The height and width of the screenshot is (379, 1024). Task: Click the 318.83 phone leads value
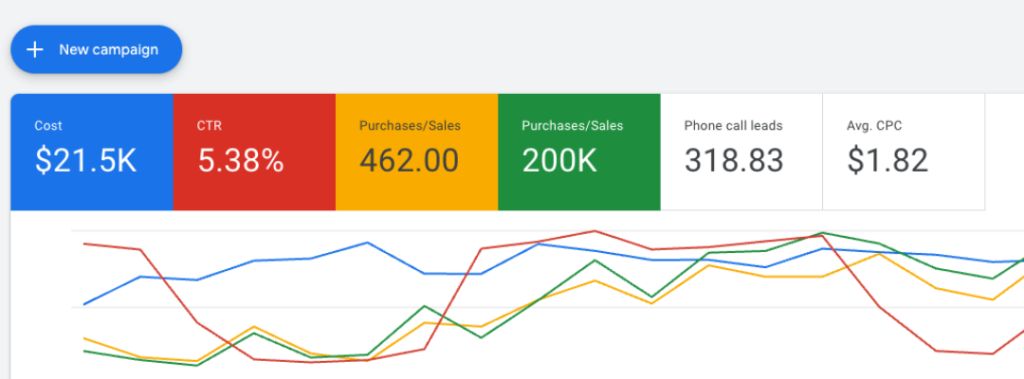click(734, 161)
